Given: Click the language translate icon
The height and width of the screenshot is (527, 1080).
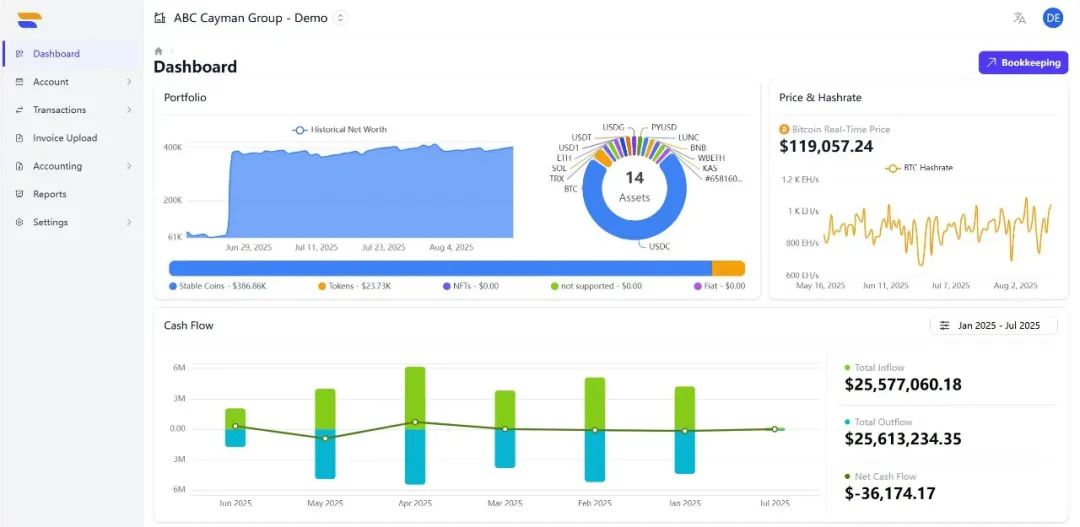Looking at the screenshot, I should click(1019, 18).
